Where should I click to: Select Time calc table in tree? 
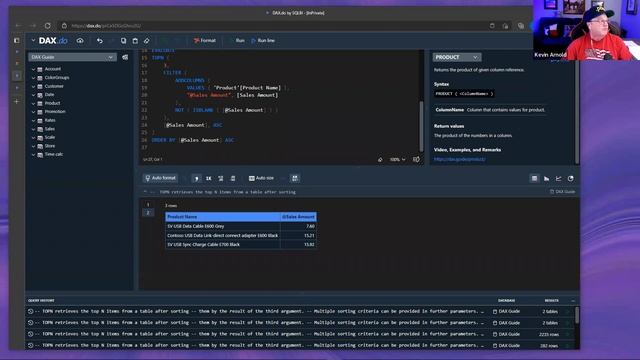pos(53,154)
